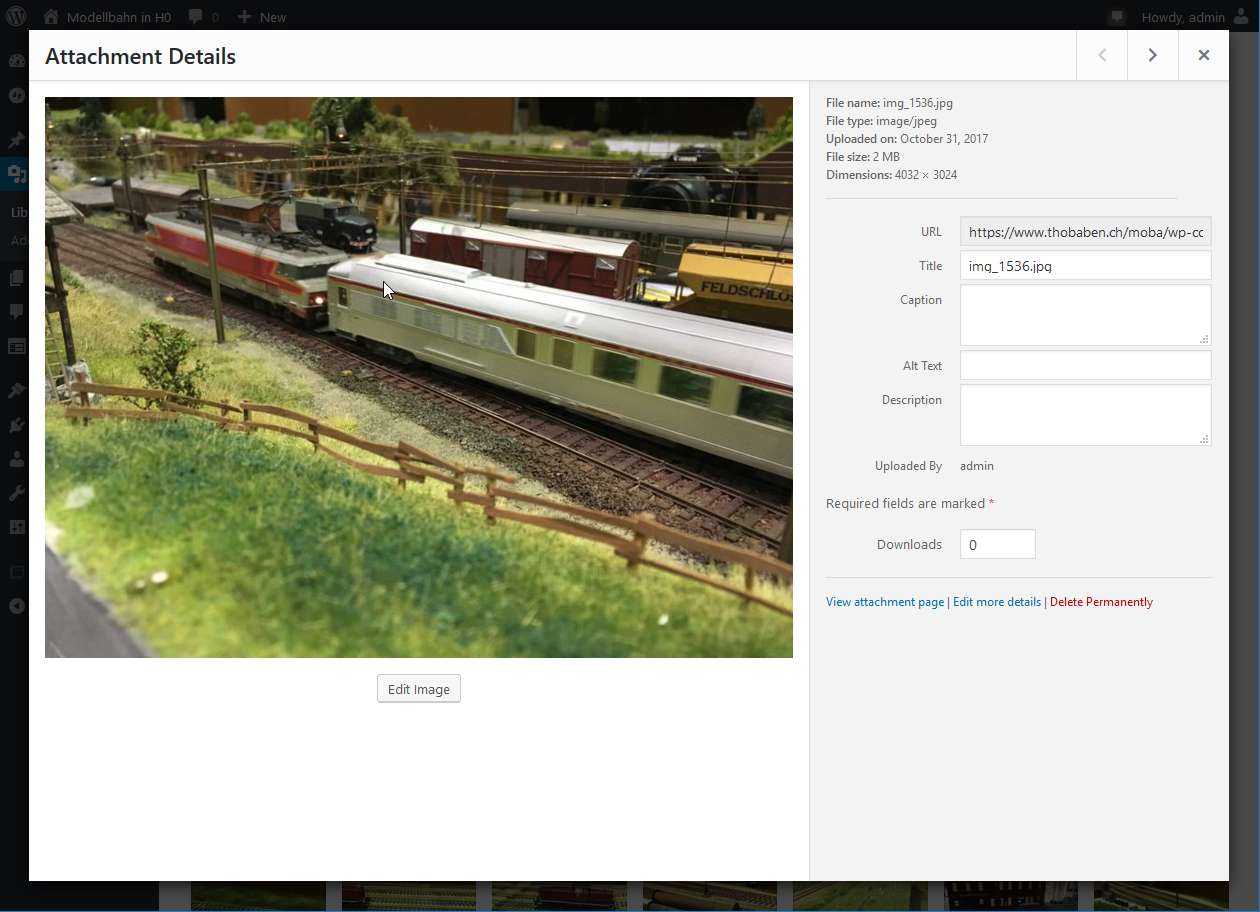Open the Users person icon in the sidebar
Screen dimensions: 1260x912
(x=17, y=459)
